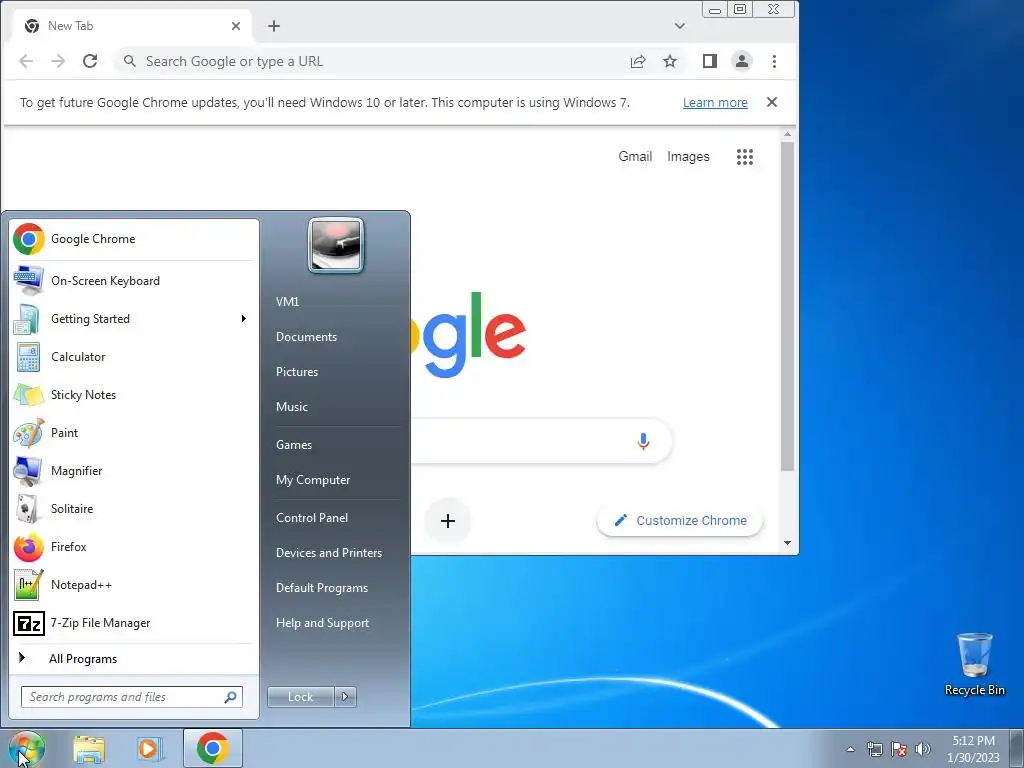1024x768 pixels.
Task: Open 7-Zip File Manager
Action: click(x=133, y=622)
